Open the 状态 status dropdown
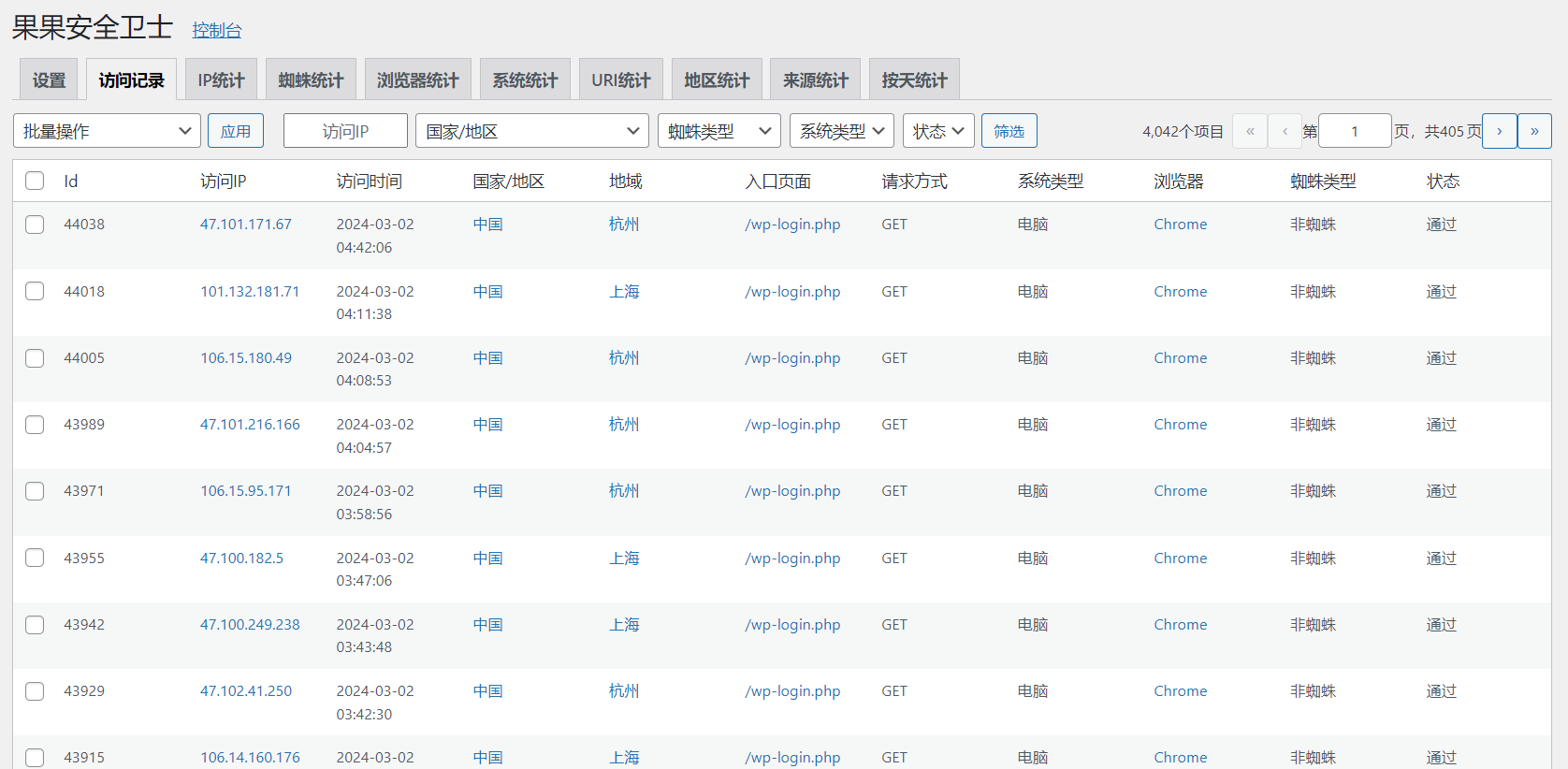 pyautogui.click(x=938, y=131)
